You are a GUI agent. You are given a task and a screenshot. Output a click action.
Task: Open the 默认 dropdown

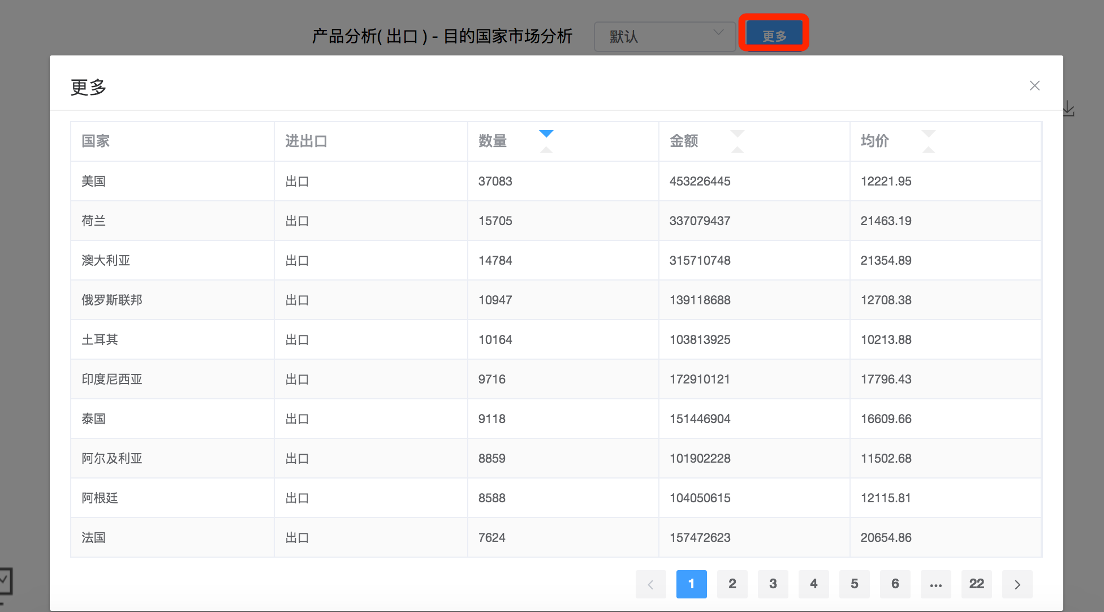(665, 36)
